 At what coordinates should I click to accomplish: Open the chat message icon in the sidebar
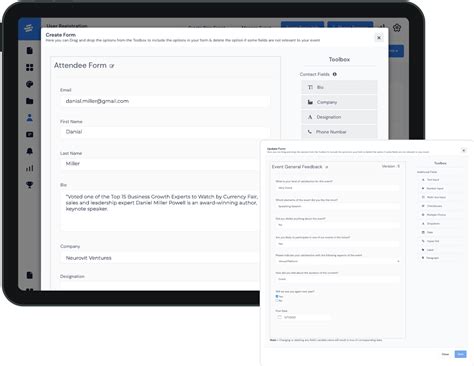[x=30, y=135]
